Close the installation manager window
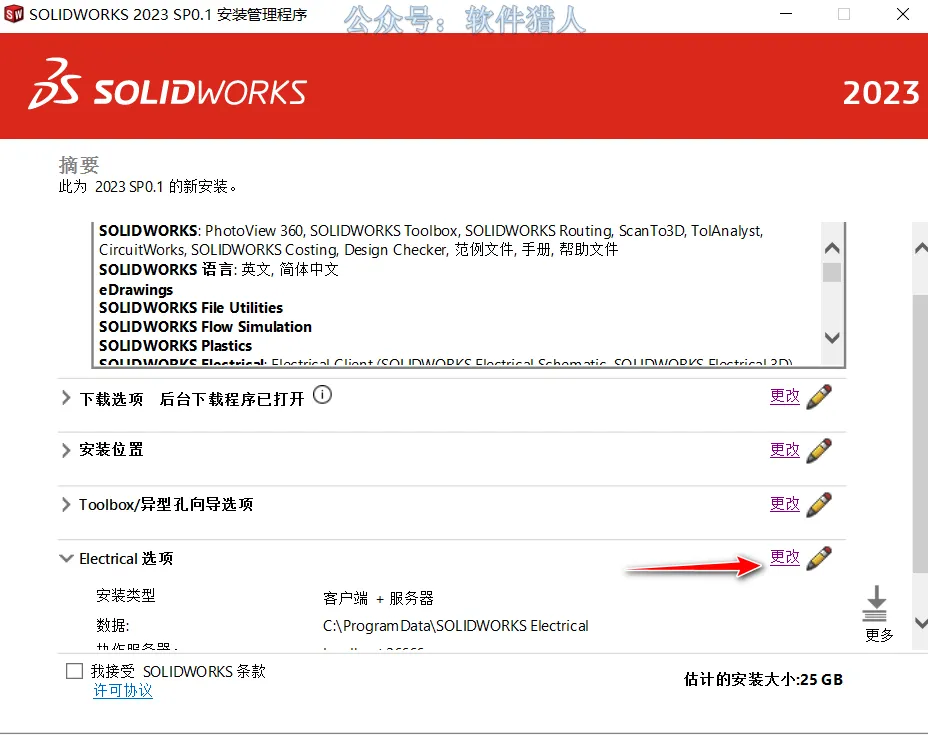Image resolution: width=928 pixels, height=735 pixels. 903,14
